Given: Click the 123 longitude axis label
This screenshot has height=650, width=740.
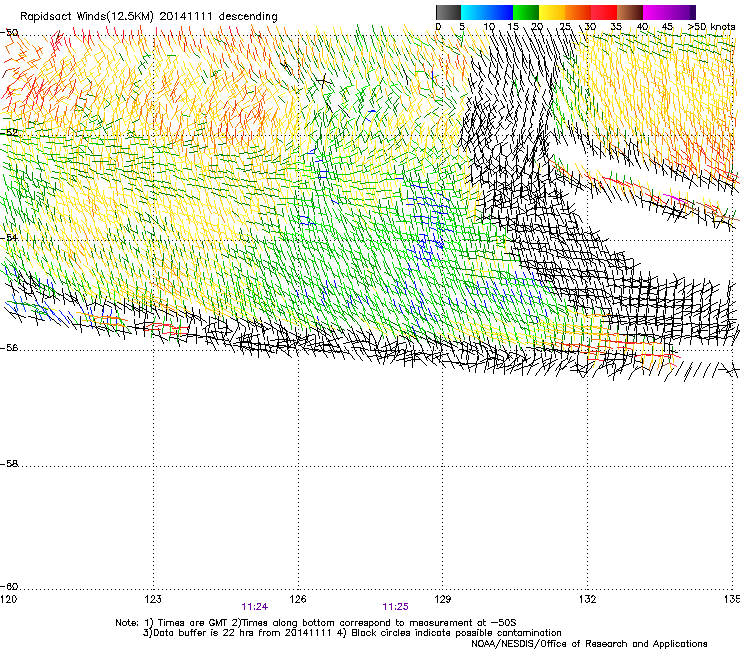Looking at the screenshot, I should [153, 599].
